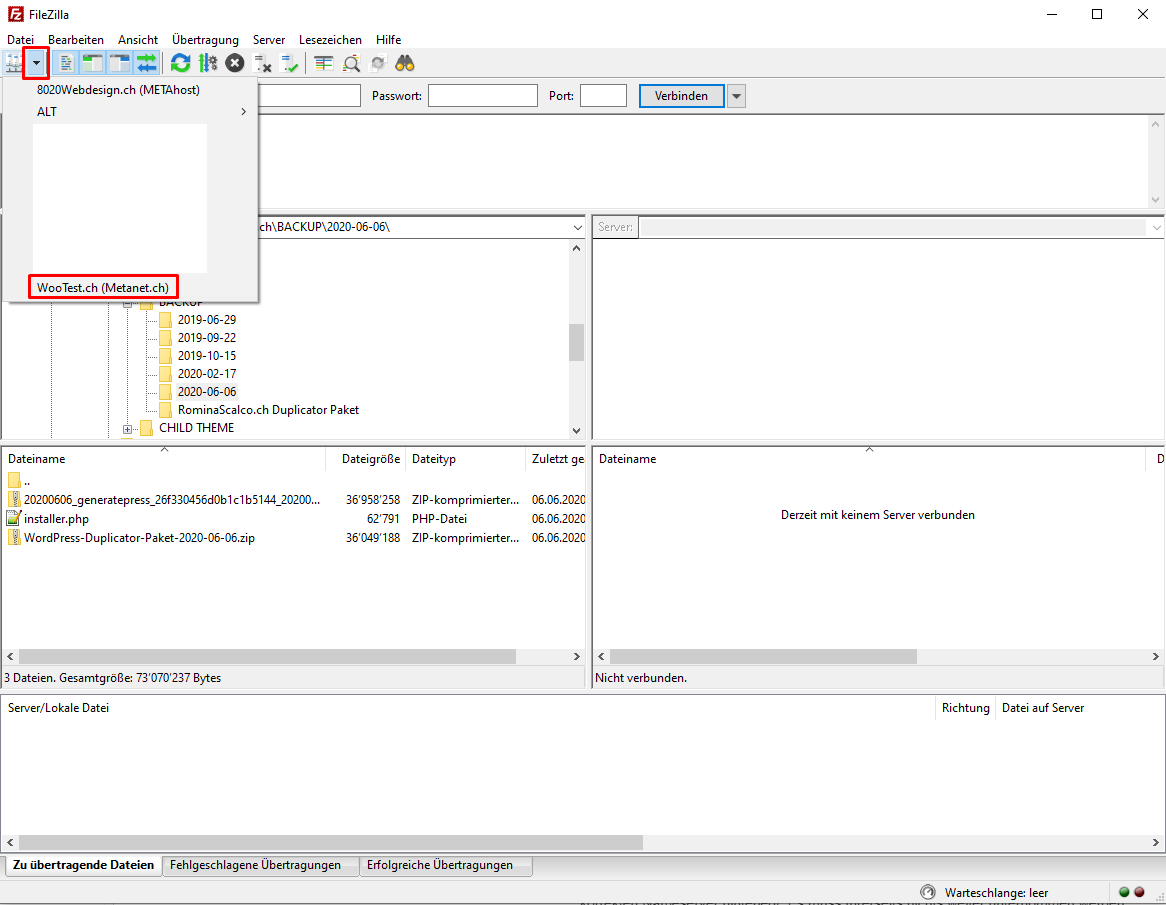Toggle the message log display icon
Viewport: 1166px width, 905px height.
(65, 63)
